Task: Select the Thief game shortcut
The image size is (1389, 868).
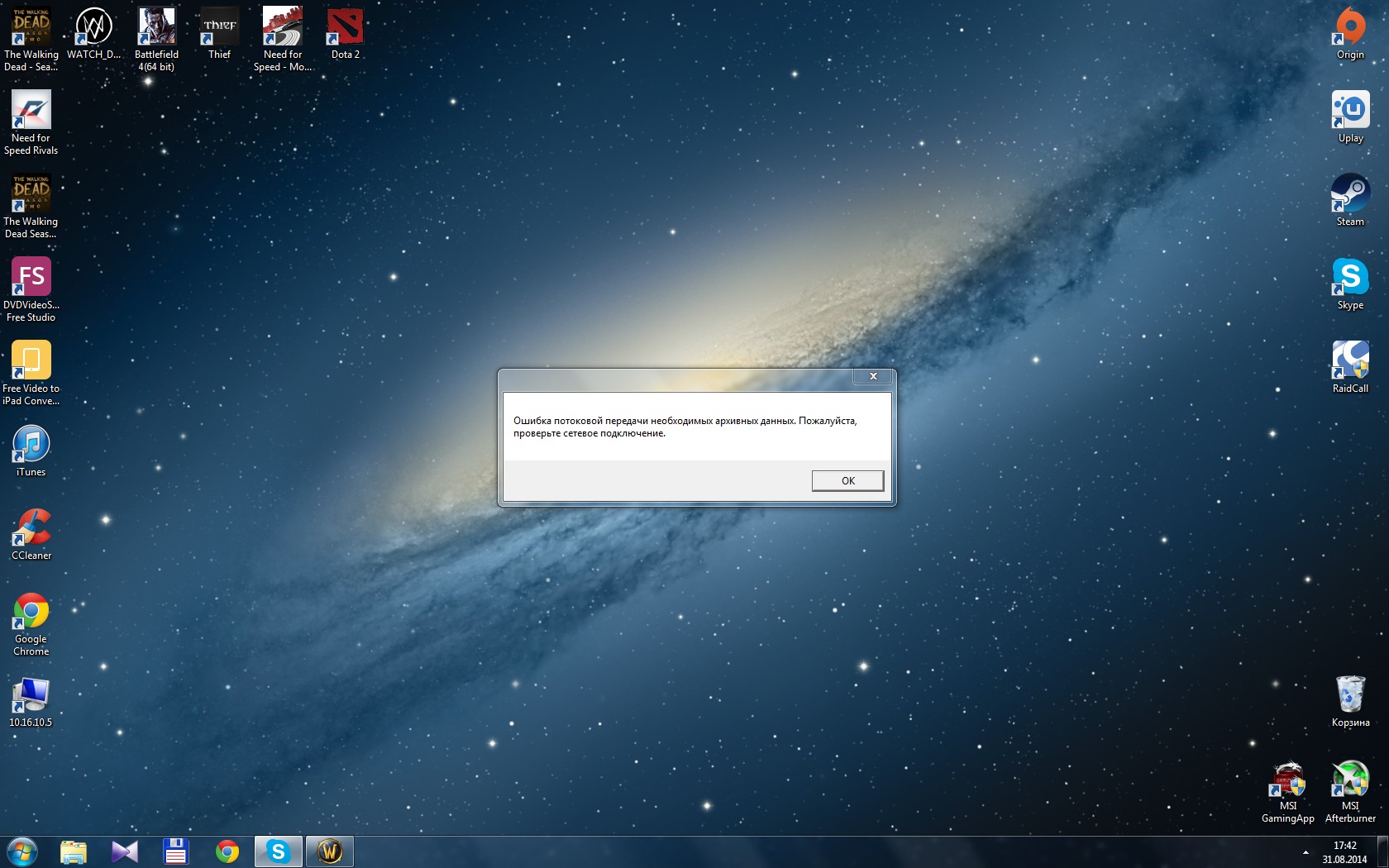Action: pos(219,33)
